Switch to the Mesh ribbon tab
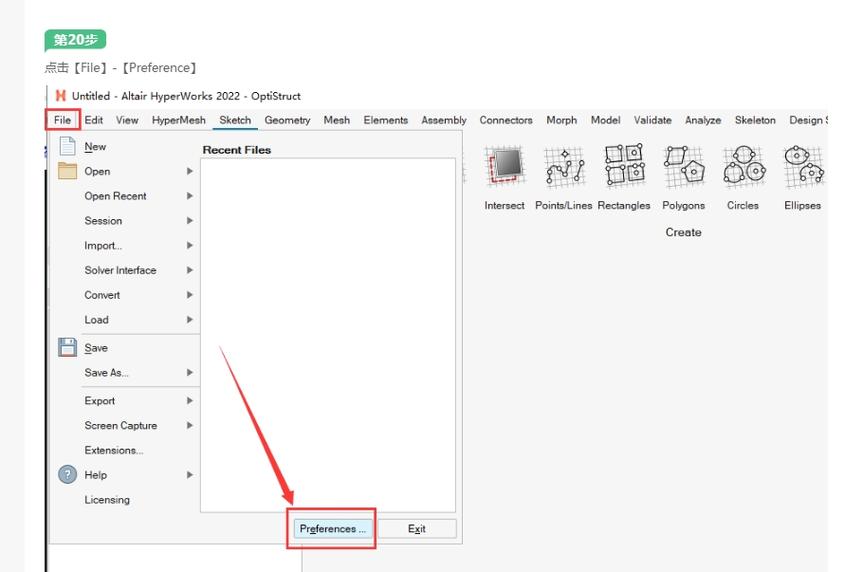This screenshot has height=572, width=863. pyautogui.click(x=336, y=120)
